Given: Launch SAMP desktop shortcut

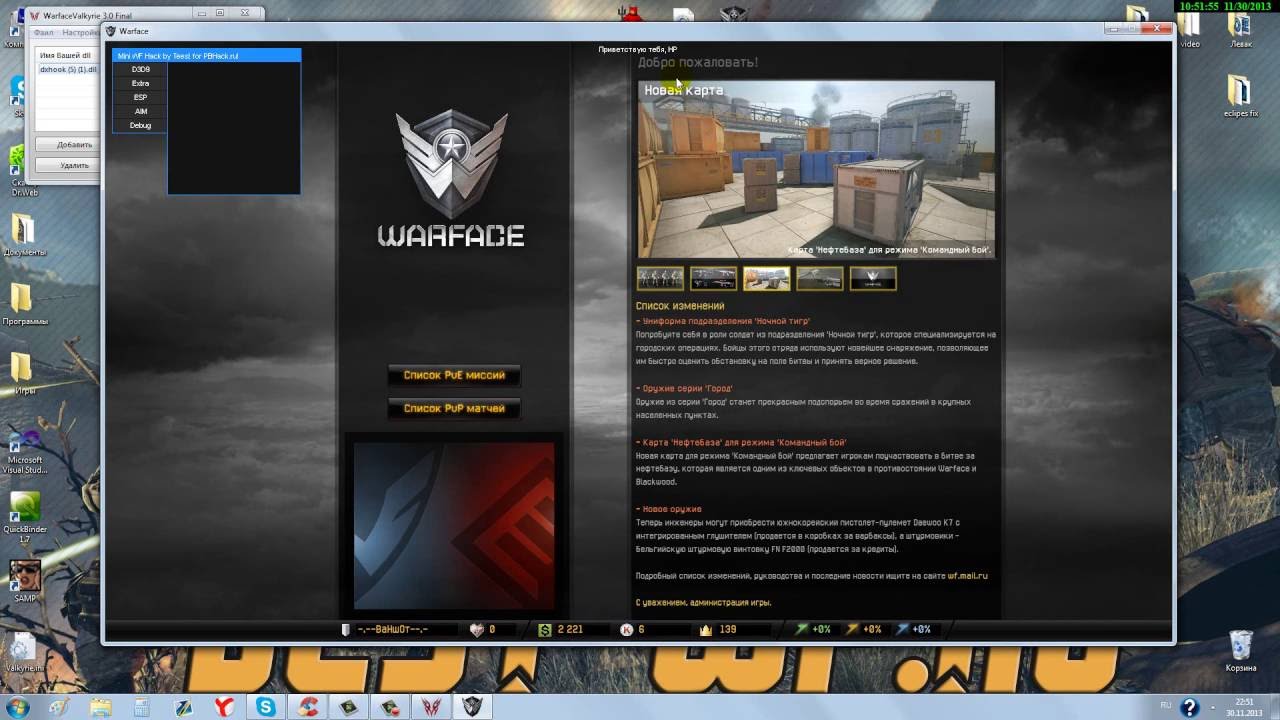Looking at the screenshot, I should click(24, 580).
